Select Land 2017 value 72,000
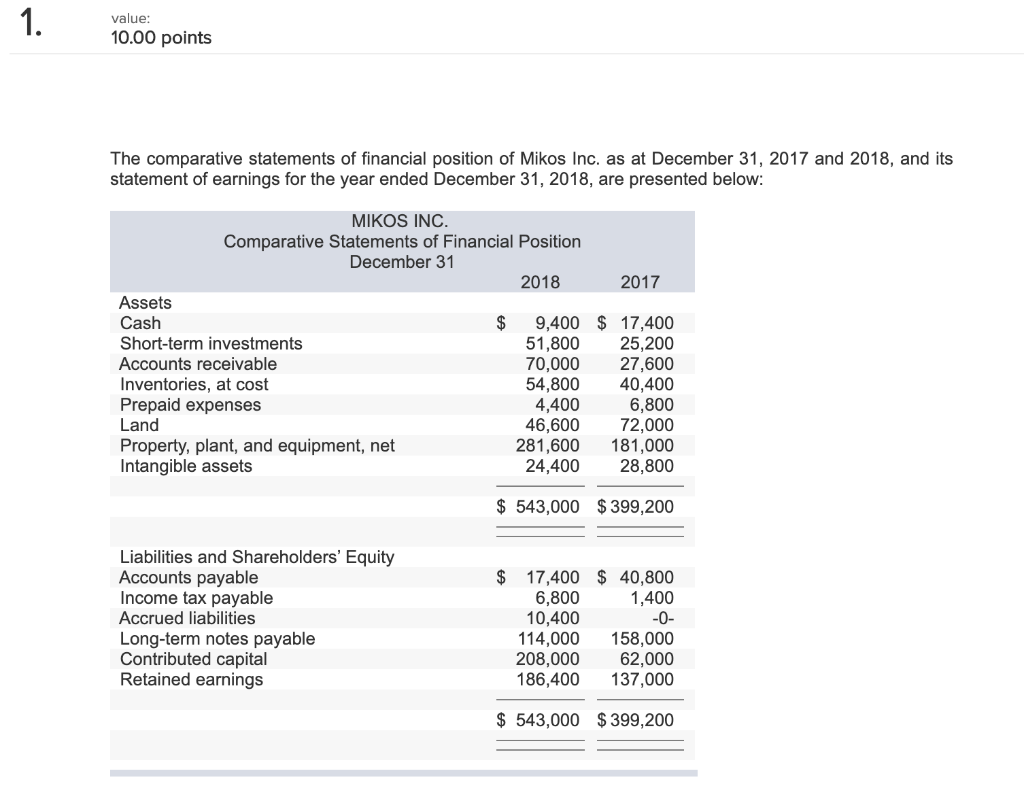 (647, 425)
